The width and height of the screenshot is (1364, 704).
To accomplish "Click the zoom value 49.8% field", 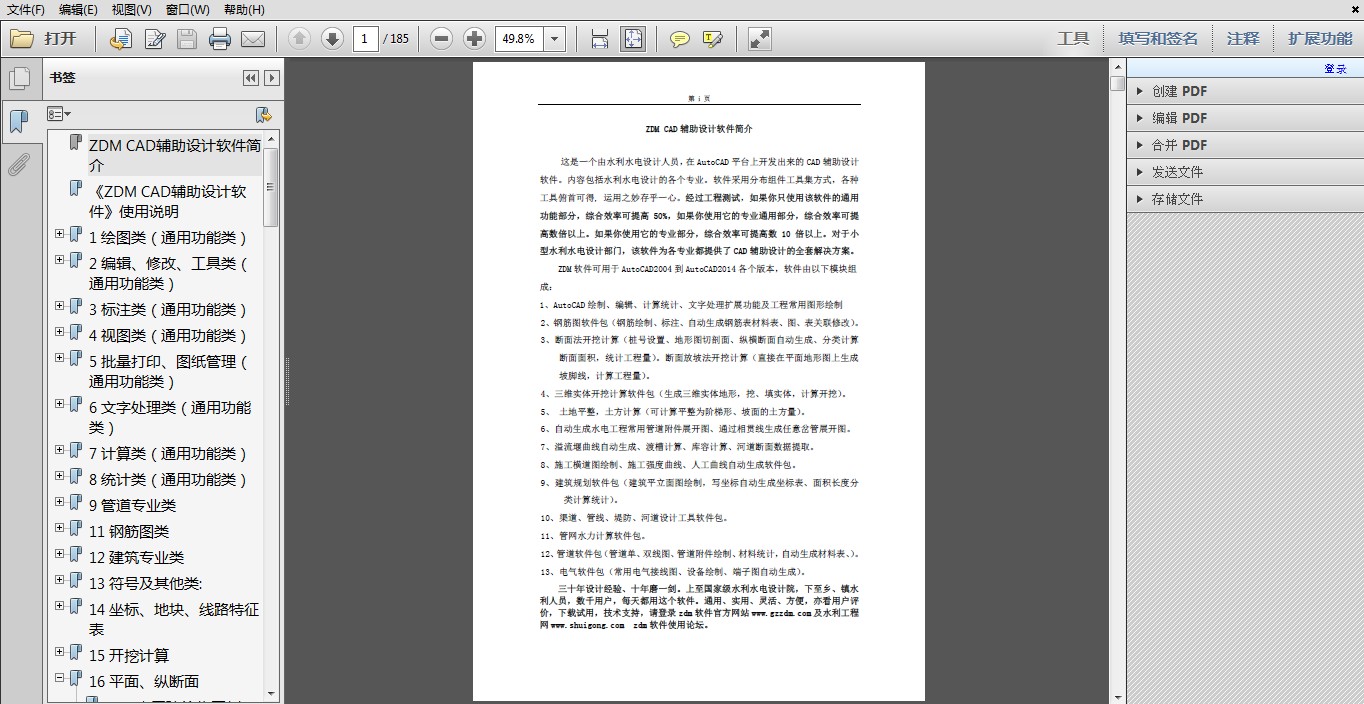I will pyautogui.click(x=520, y=39).
